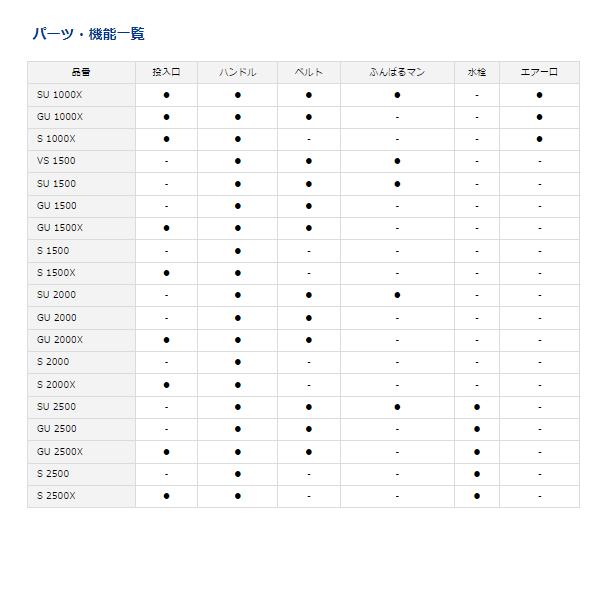Click the GU 2000X row label

(x=60, y=340)
